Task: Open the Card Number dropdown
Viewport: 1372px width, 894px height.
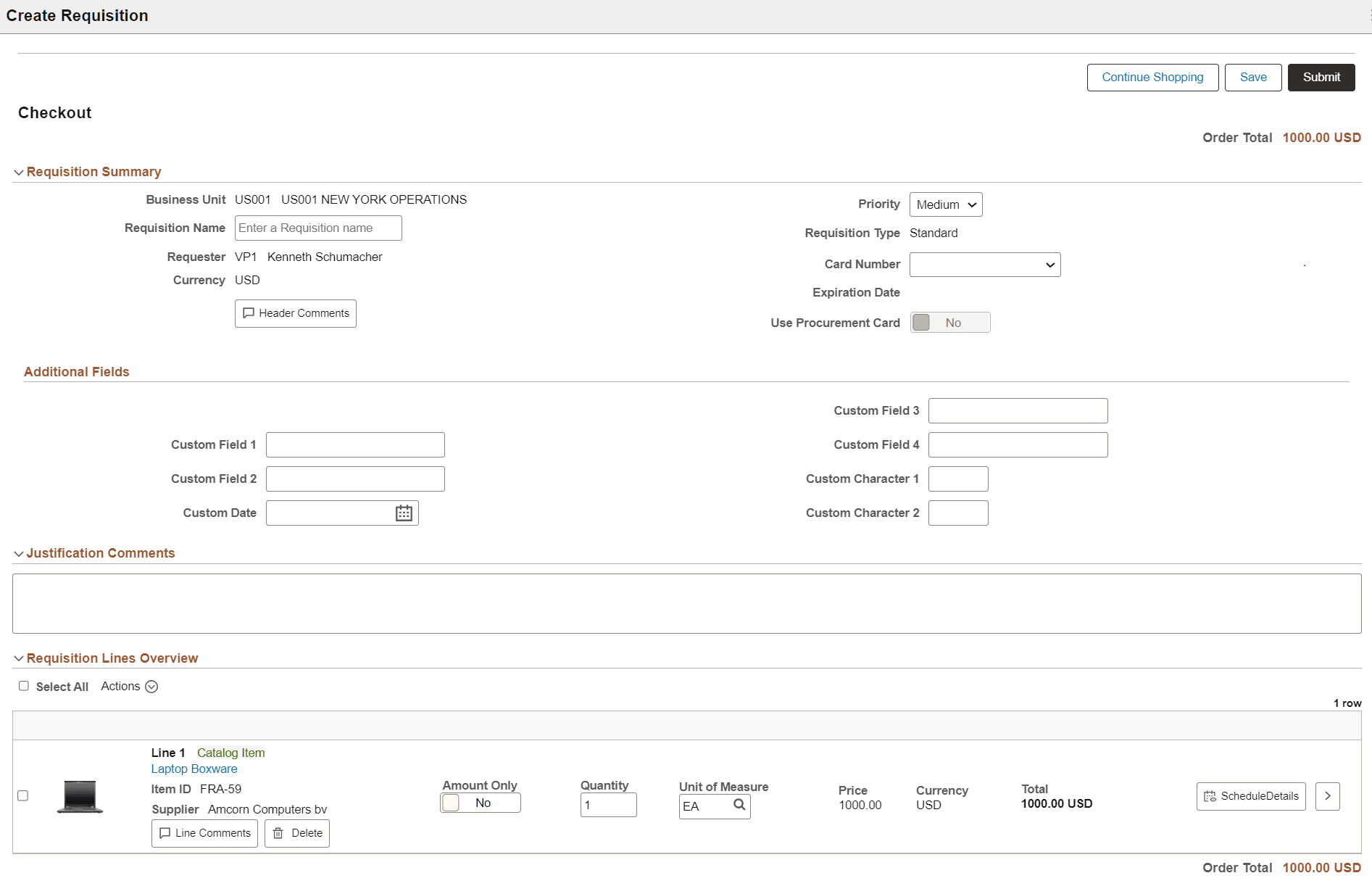Action: [984, 264]
